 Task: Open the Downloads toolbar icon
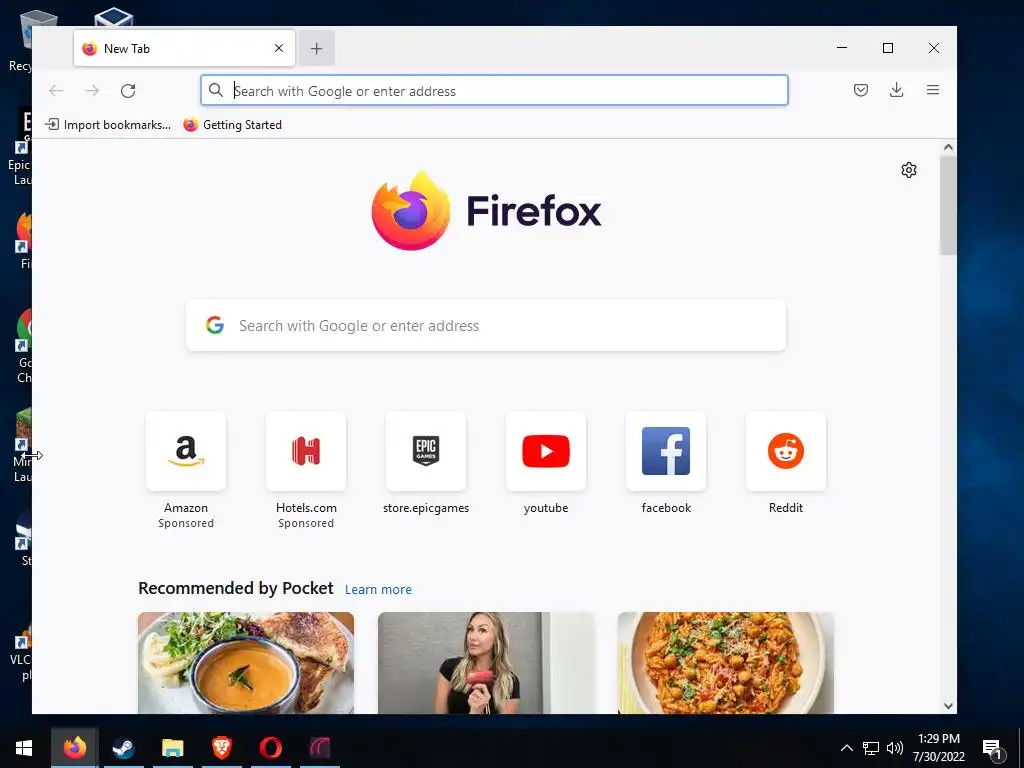pos(897,90)
